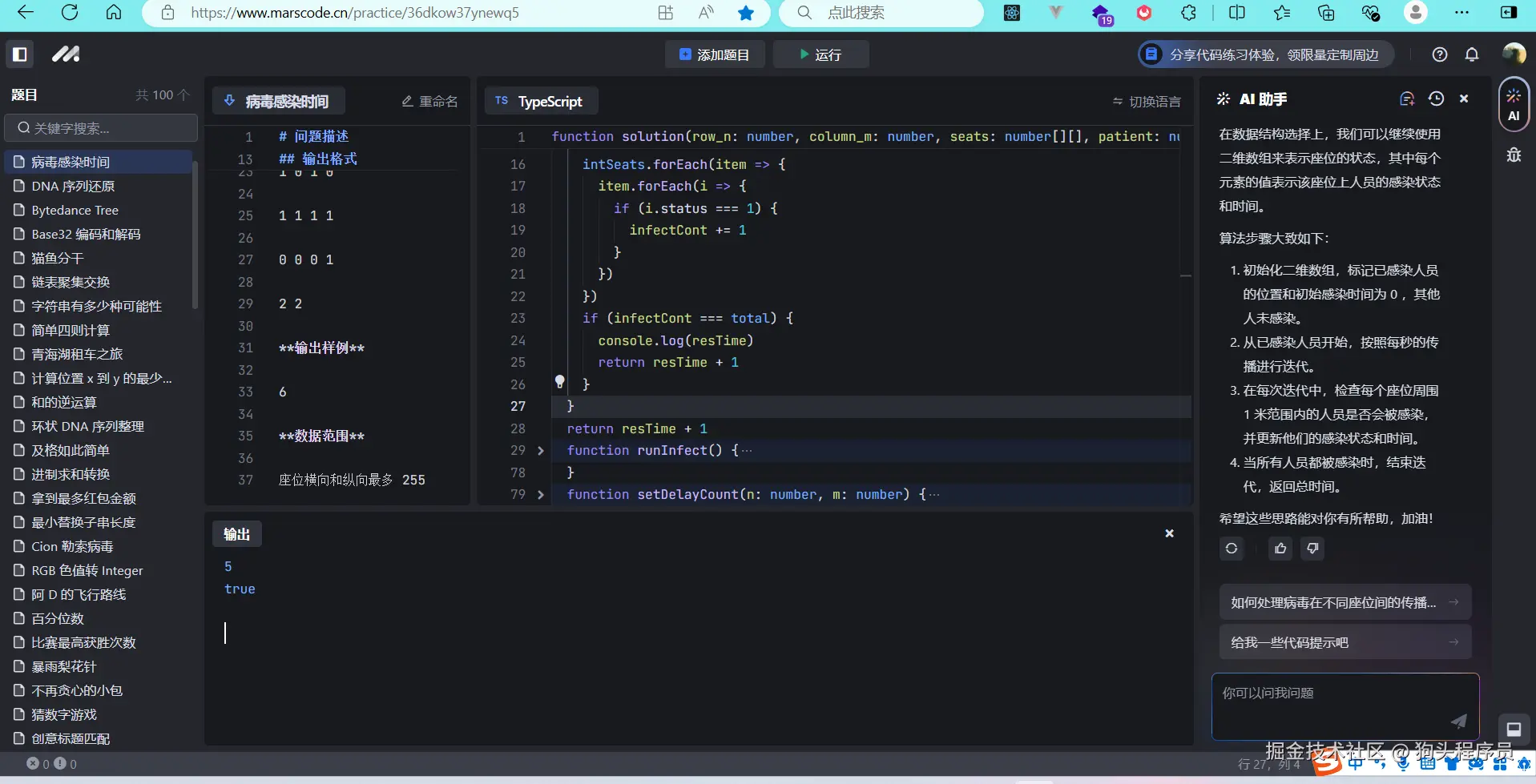Viewport: 1536px width, 784px height.
Task: Start a new AI chat session
Action: pos(1406,99)
